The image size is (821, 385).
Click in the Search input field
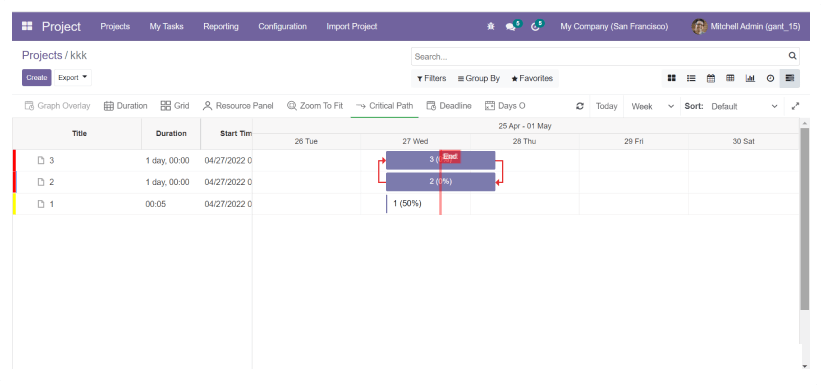tap(600, 57)
